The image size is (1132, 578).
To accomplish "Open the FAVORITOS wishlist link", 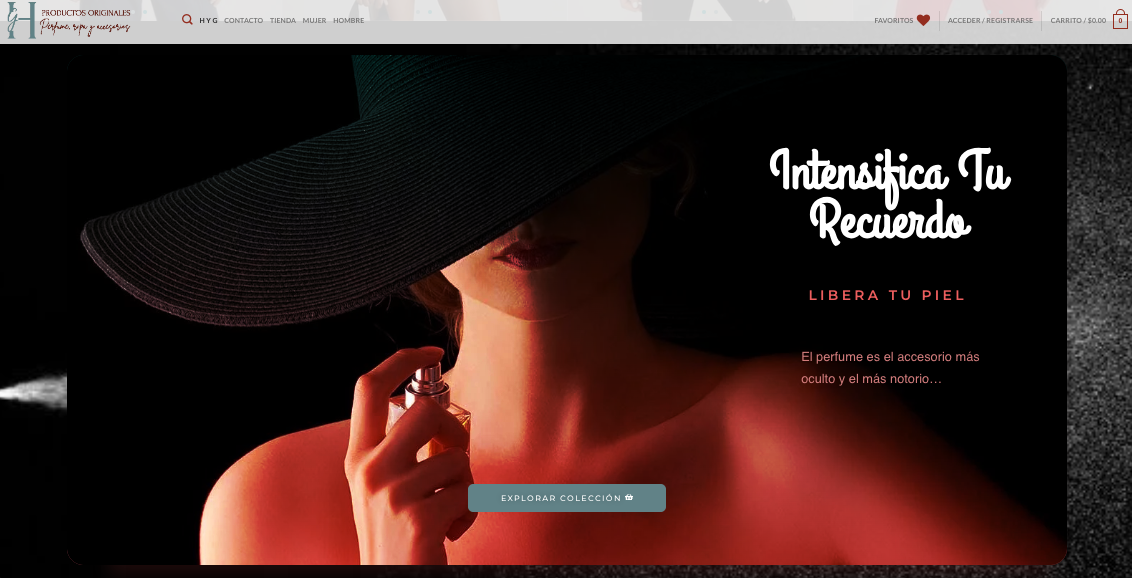I will coord(893,20).
